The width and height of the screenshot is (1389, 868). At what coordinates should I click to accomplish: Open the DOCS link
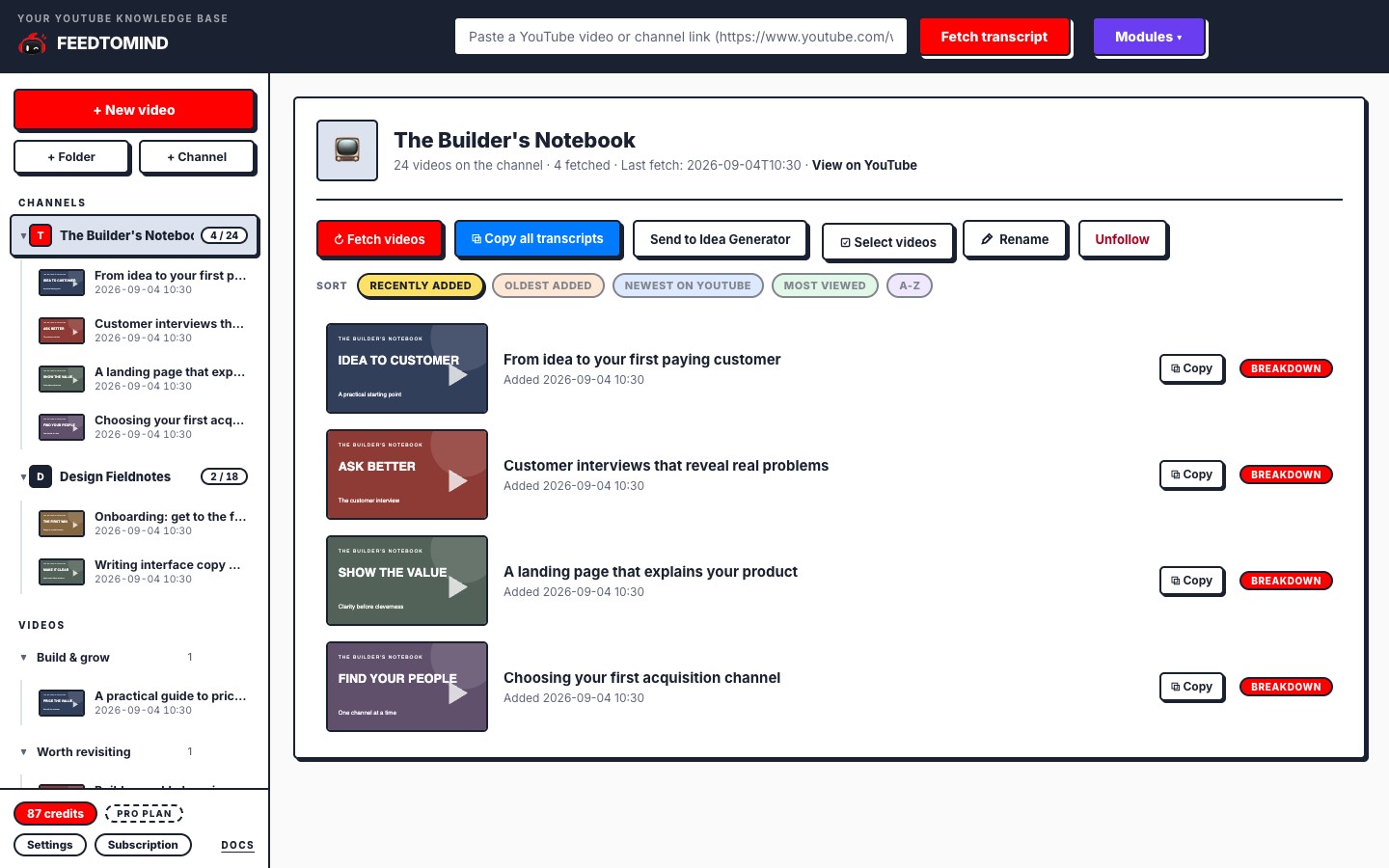point(237,845)
